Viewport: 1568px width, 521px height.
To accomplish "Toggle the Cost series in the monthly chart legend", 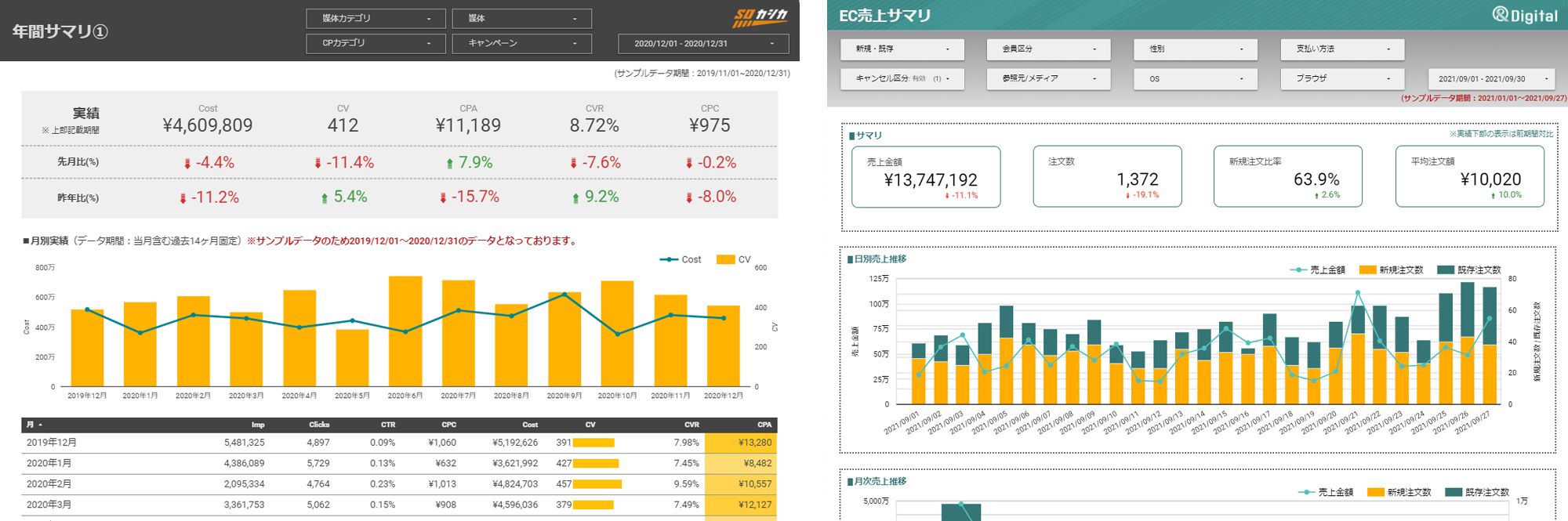I will point(681,259).
